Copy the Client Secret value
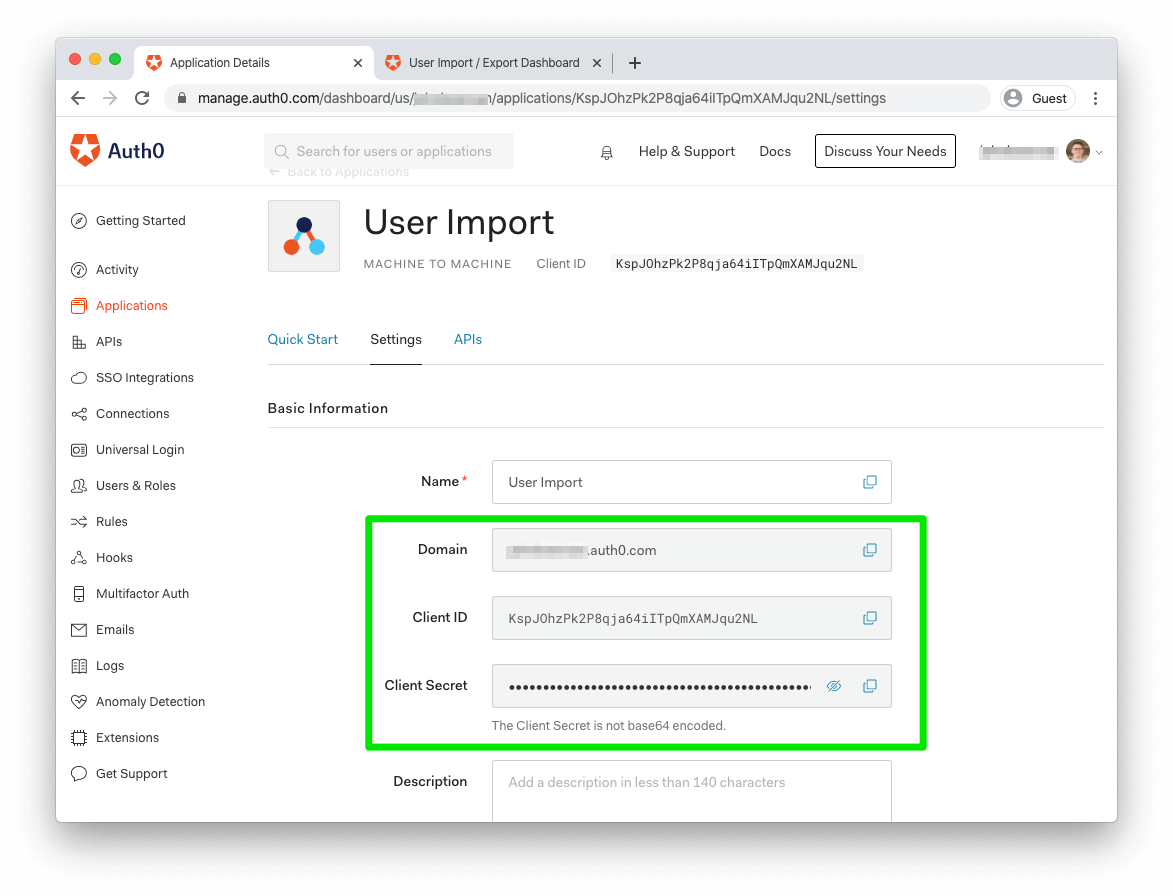 coord(869,686)
